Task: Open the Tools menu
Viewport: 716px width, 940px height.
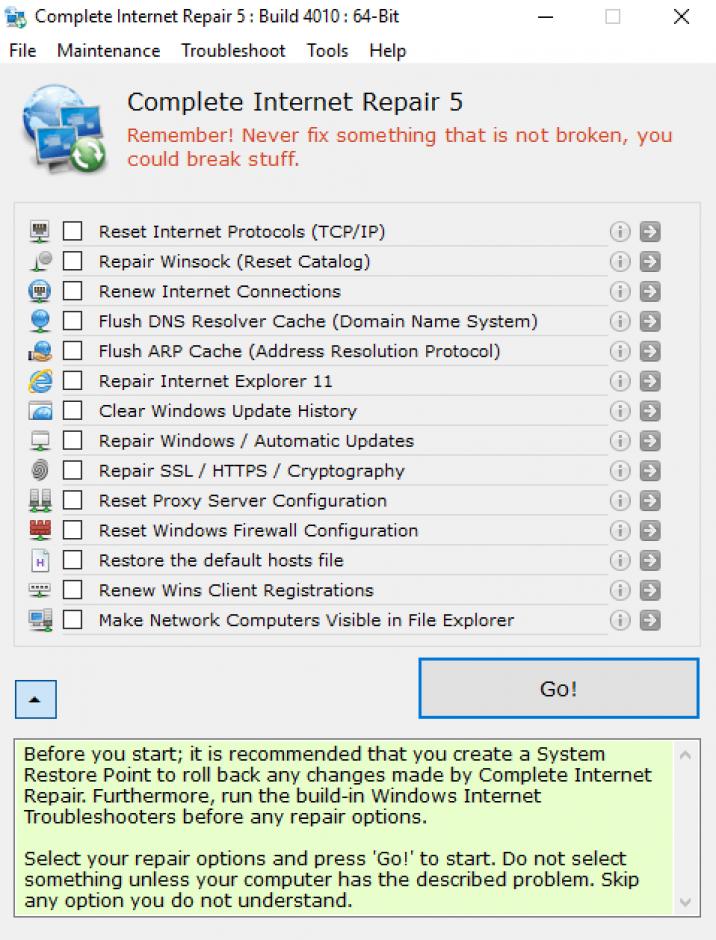Action: coord(327,51)
